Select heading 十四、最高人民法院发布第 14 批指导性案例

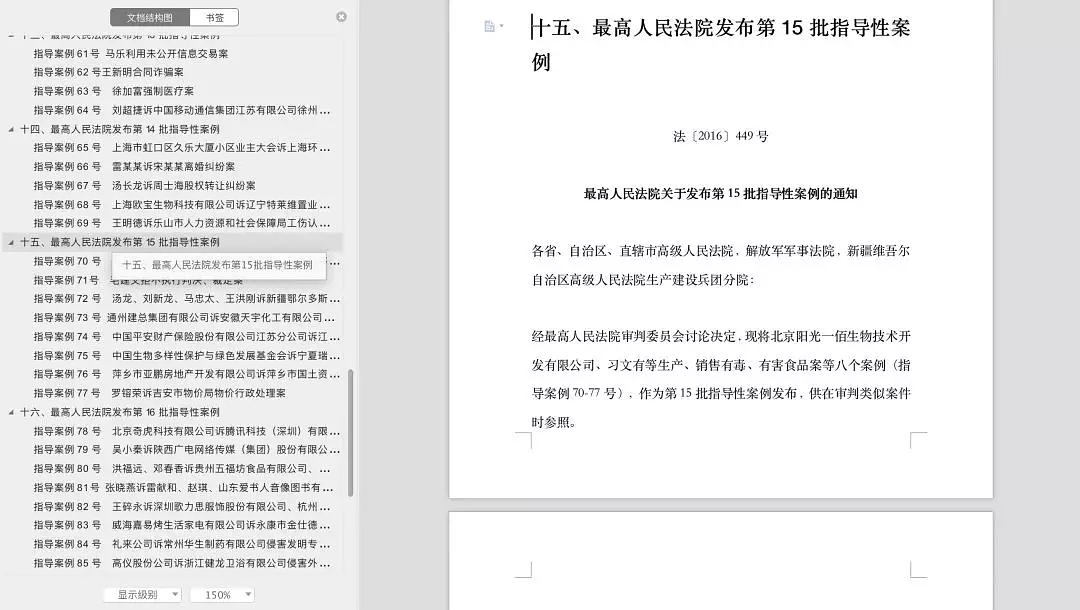coord(120,129)
